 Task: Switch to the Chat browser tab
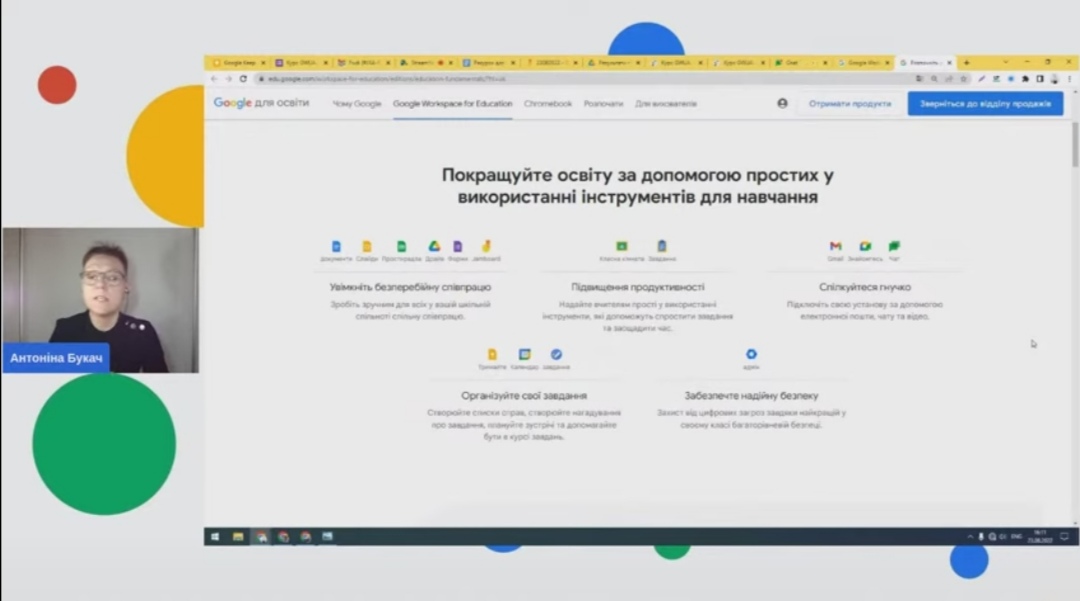[x=800, y=63]
